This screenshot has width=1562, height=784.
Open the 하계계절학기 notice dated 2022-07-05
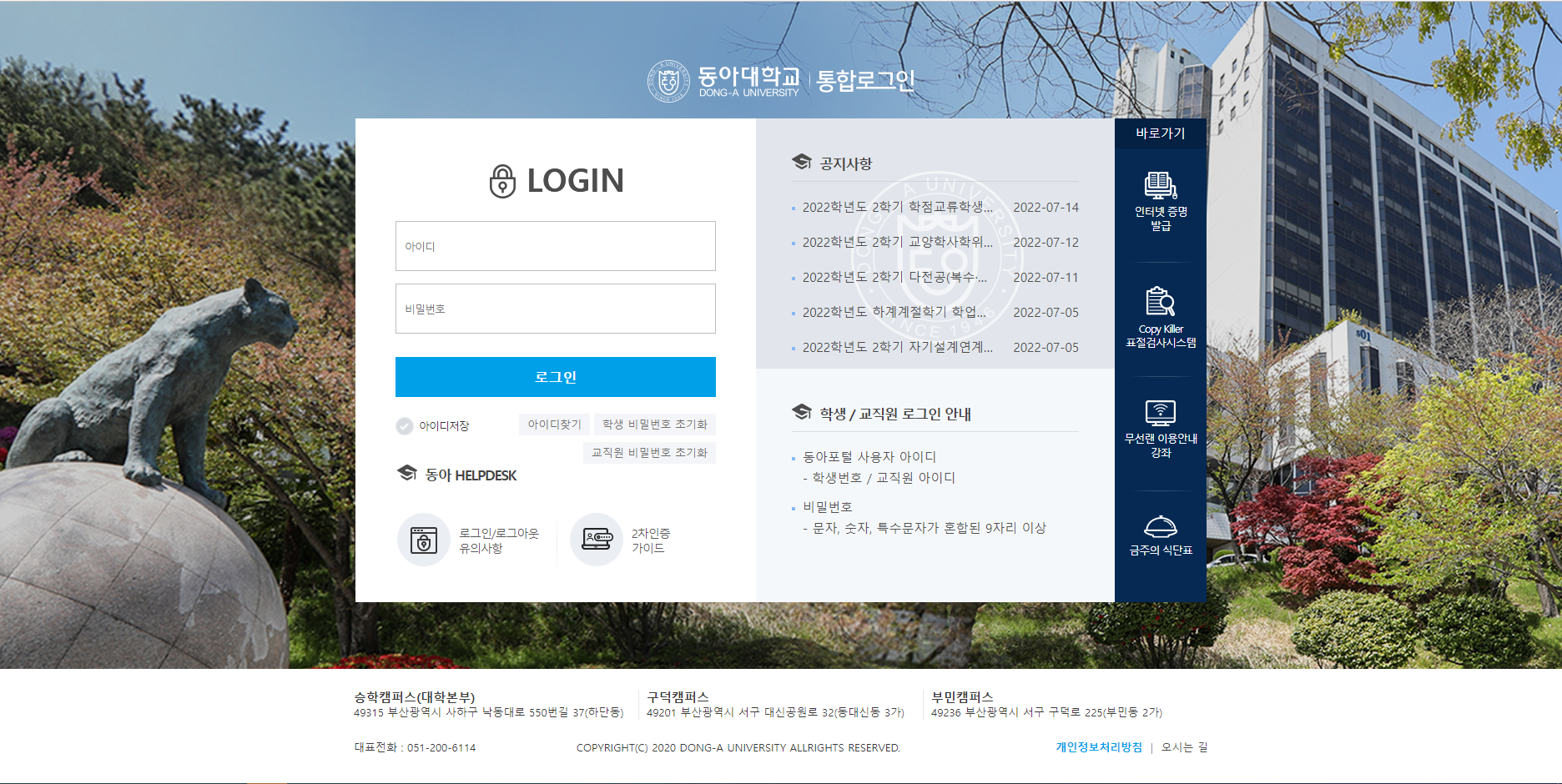[x=894, y=312]
